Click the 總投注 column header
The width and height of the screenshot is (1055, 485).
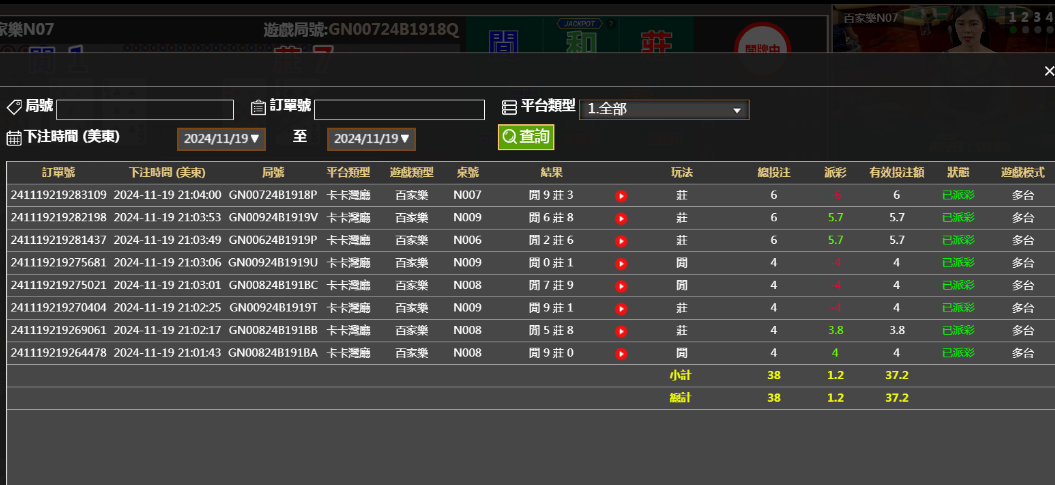774,173
